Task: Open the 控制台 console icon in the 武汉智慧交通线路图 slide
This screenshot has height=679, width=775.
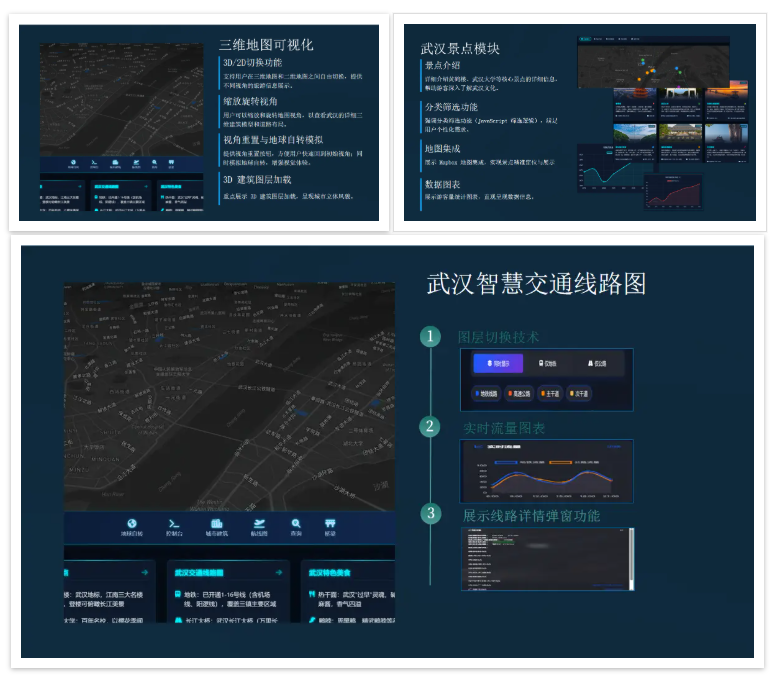Action: pos(174,523)
